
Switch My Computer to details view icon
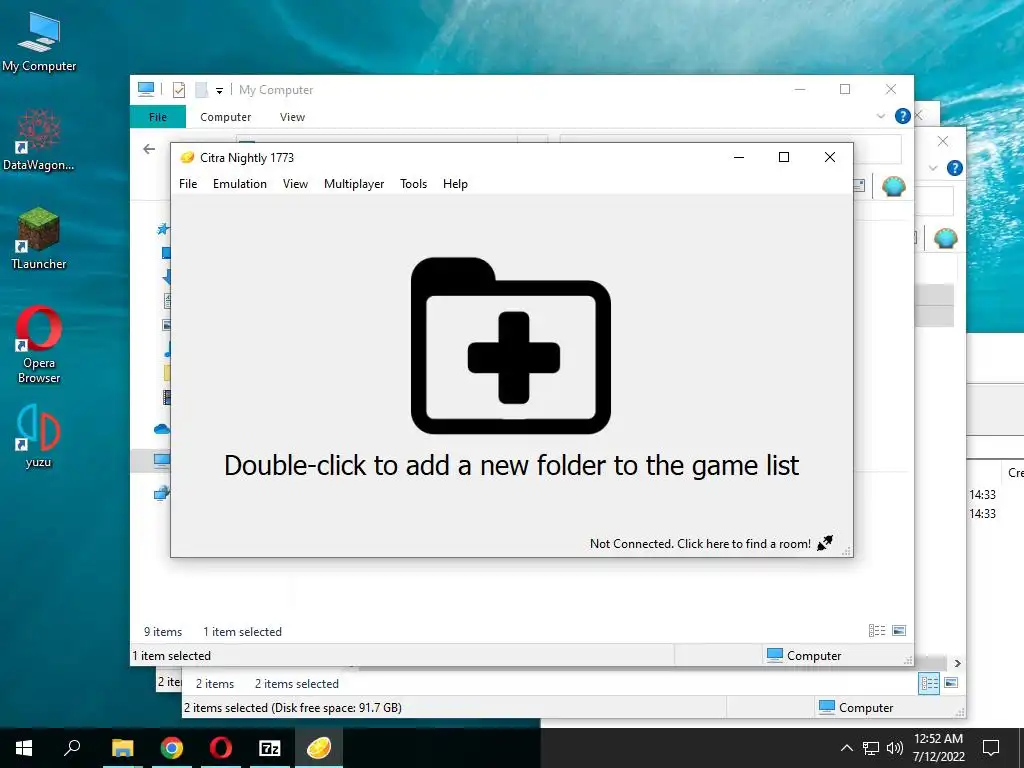point(877,630)
